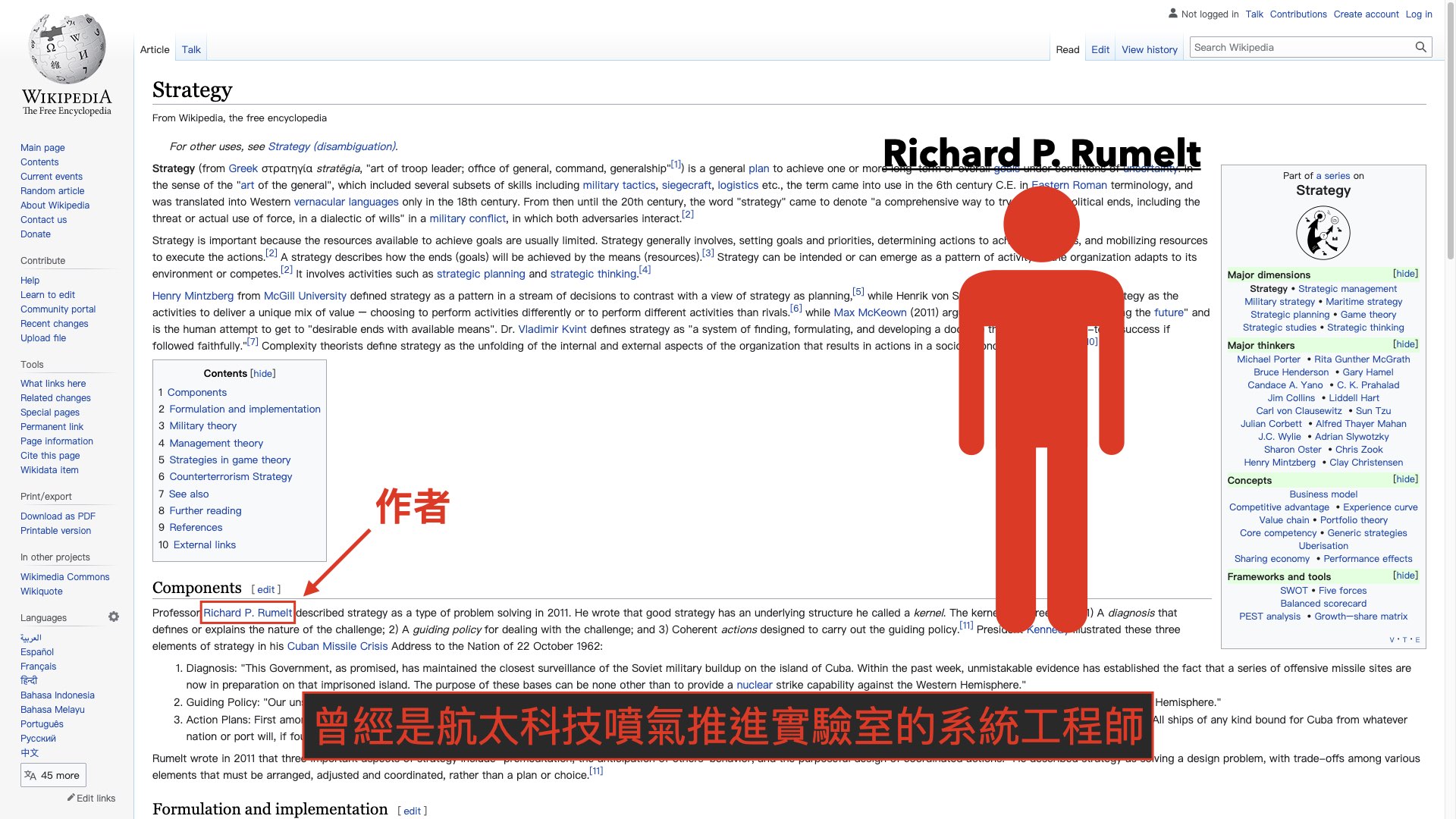Open the Cuban Missile Crisis link
Image resolution: width=1456 pixels, height=819 pixels.
[337, 647]
